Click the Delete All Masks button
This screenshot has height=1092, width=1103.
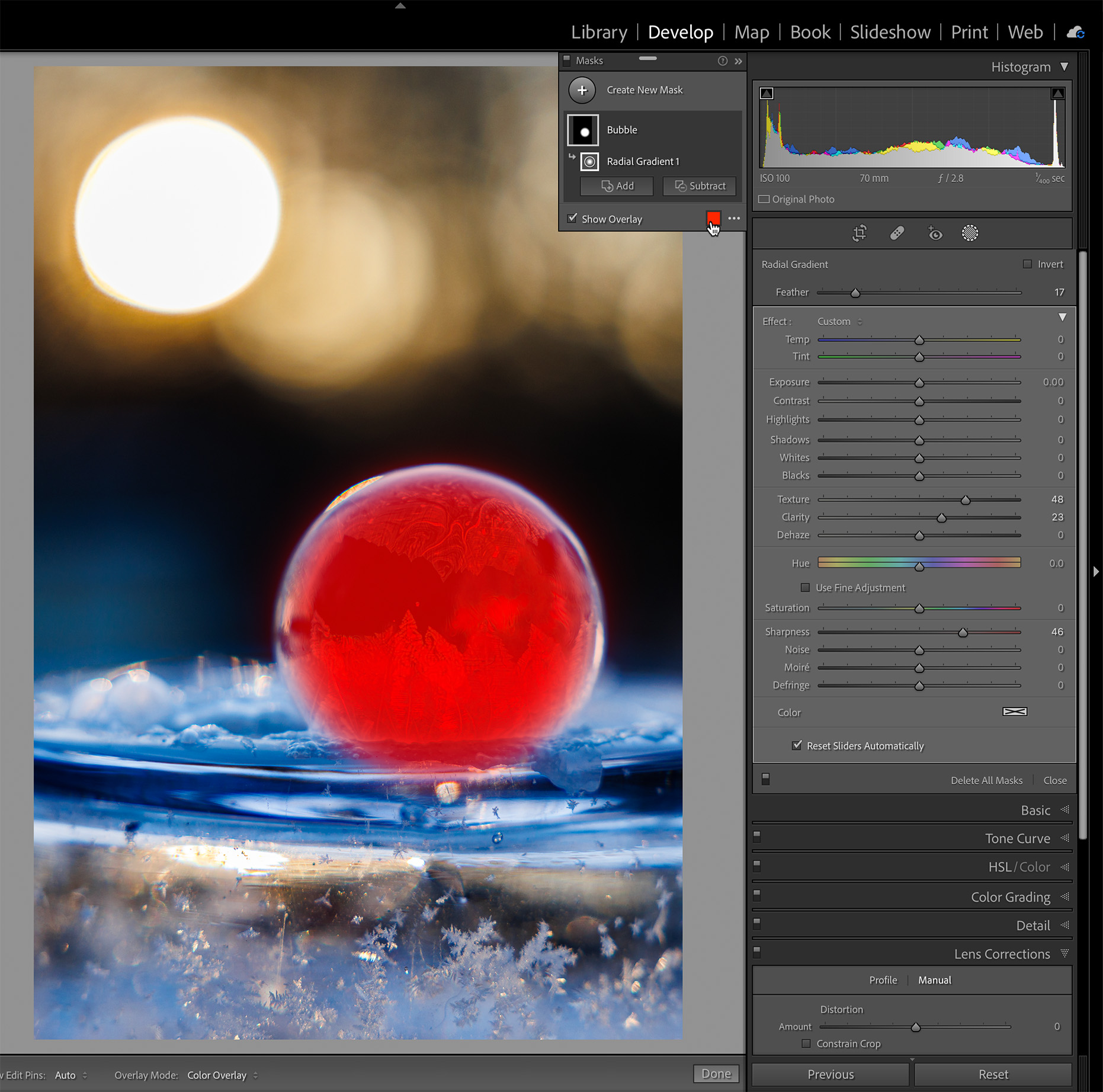tap(986, 780)
